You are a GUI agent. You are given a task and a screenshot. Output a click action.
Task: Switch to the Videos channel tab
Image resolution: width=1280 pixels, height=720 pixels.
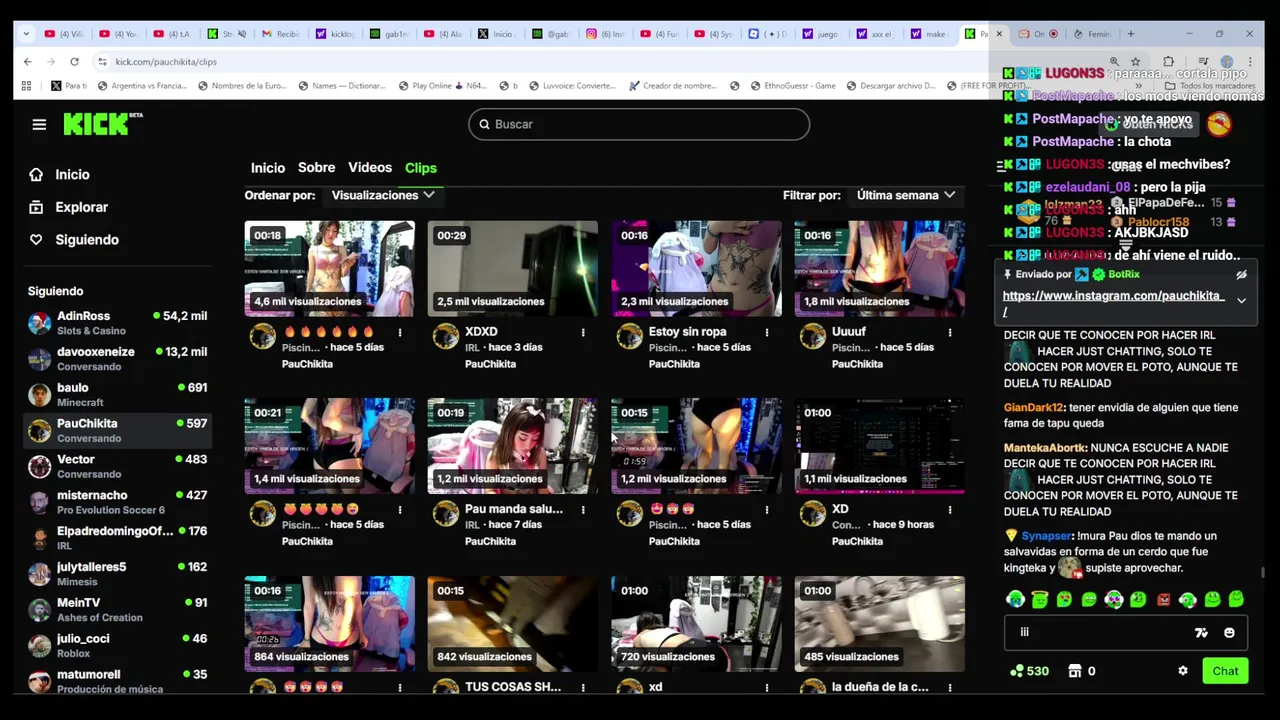(x=370, y=168)
